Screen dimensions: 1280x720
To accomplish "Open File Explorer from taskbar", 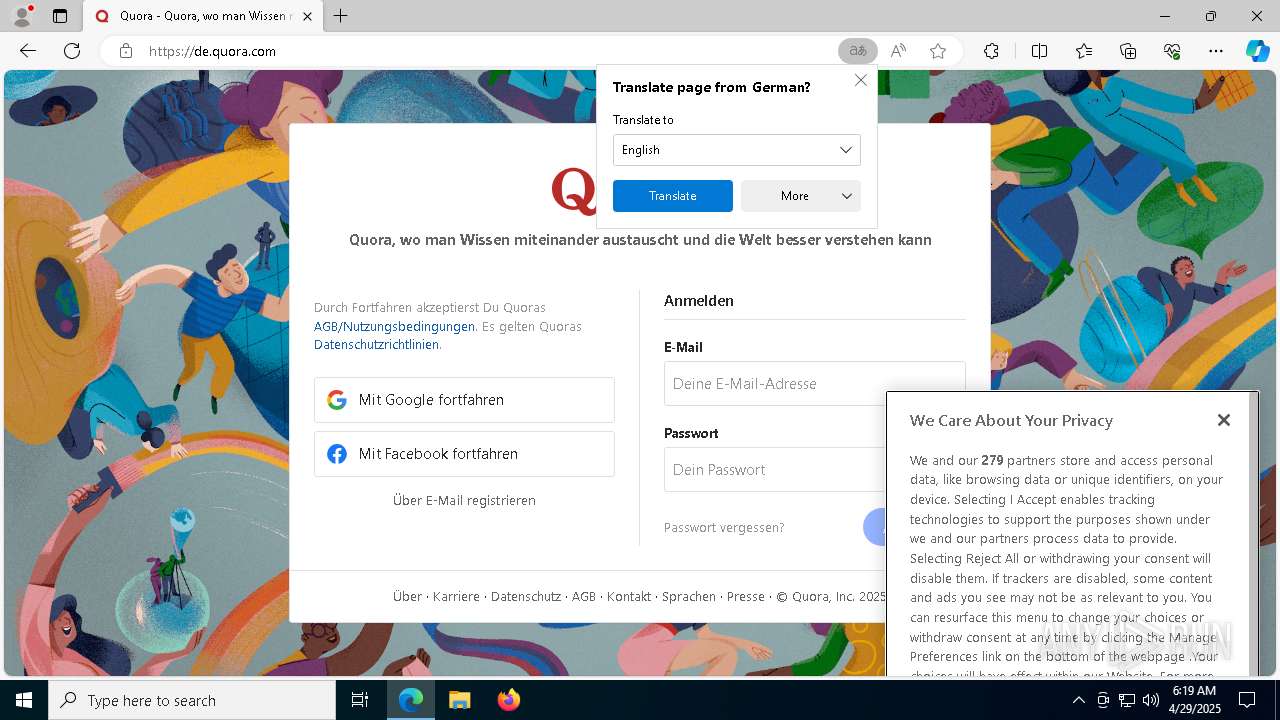I will click(459, 700).
